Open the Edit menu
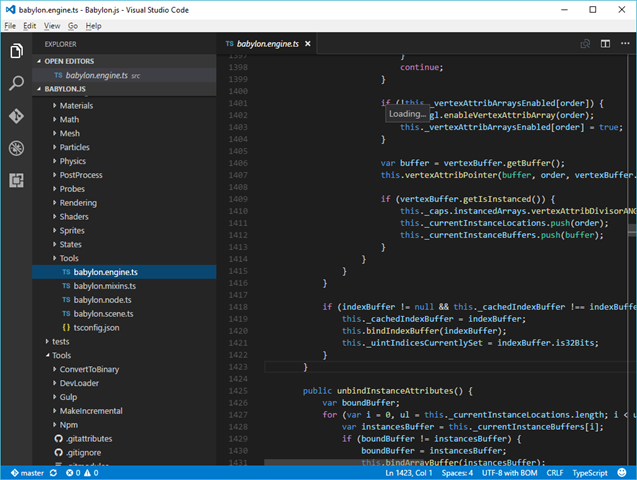Viewport: 637px width, 480px height. point(30,26)
